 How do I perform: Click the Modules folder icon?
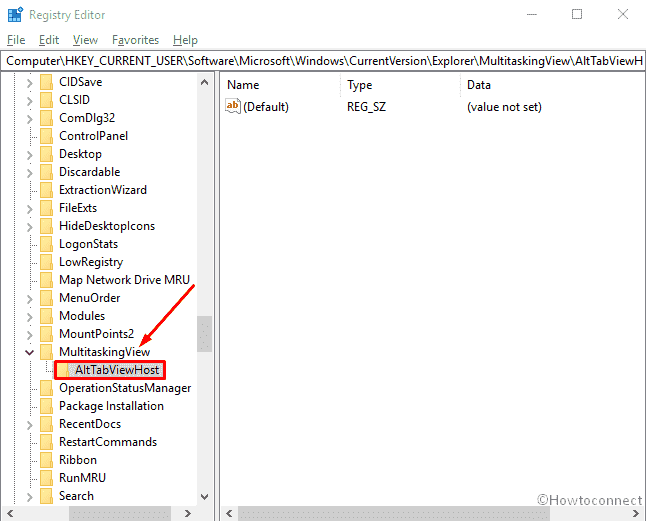pyautogui.click(x=47, y=316)
